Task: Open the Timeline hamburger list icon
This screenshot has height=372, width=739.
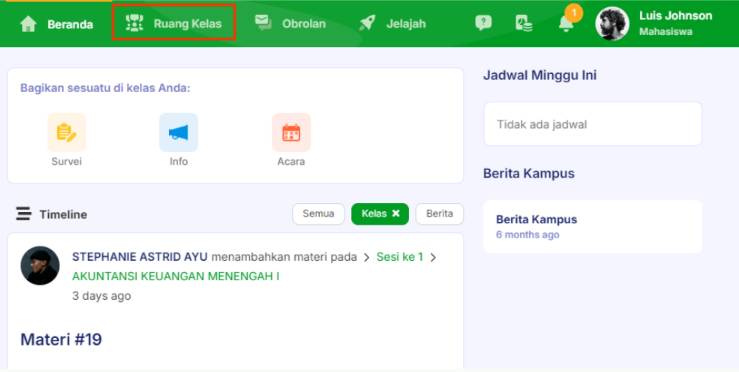Action: pyautogui.click(x=24, y=214)
